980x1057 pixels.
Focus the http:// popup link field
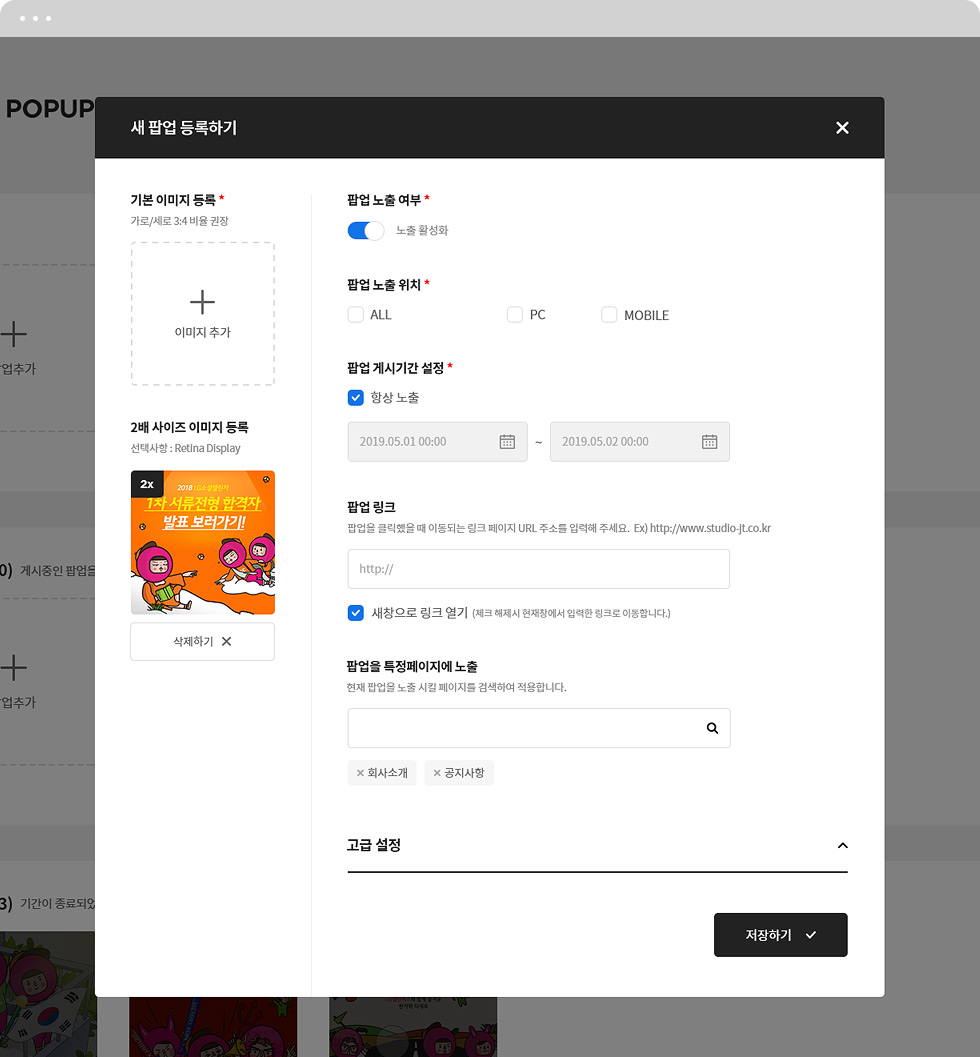click(538, 568)
